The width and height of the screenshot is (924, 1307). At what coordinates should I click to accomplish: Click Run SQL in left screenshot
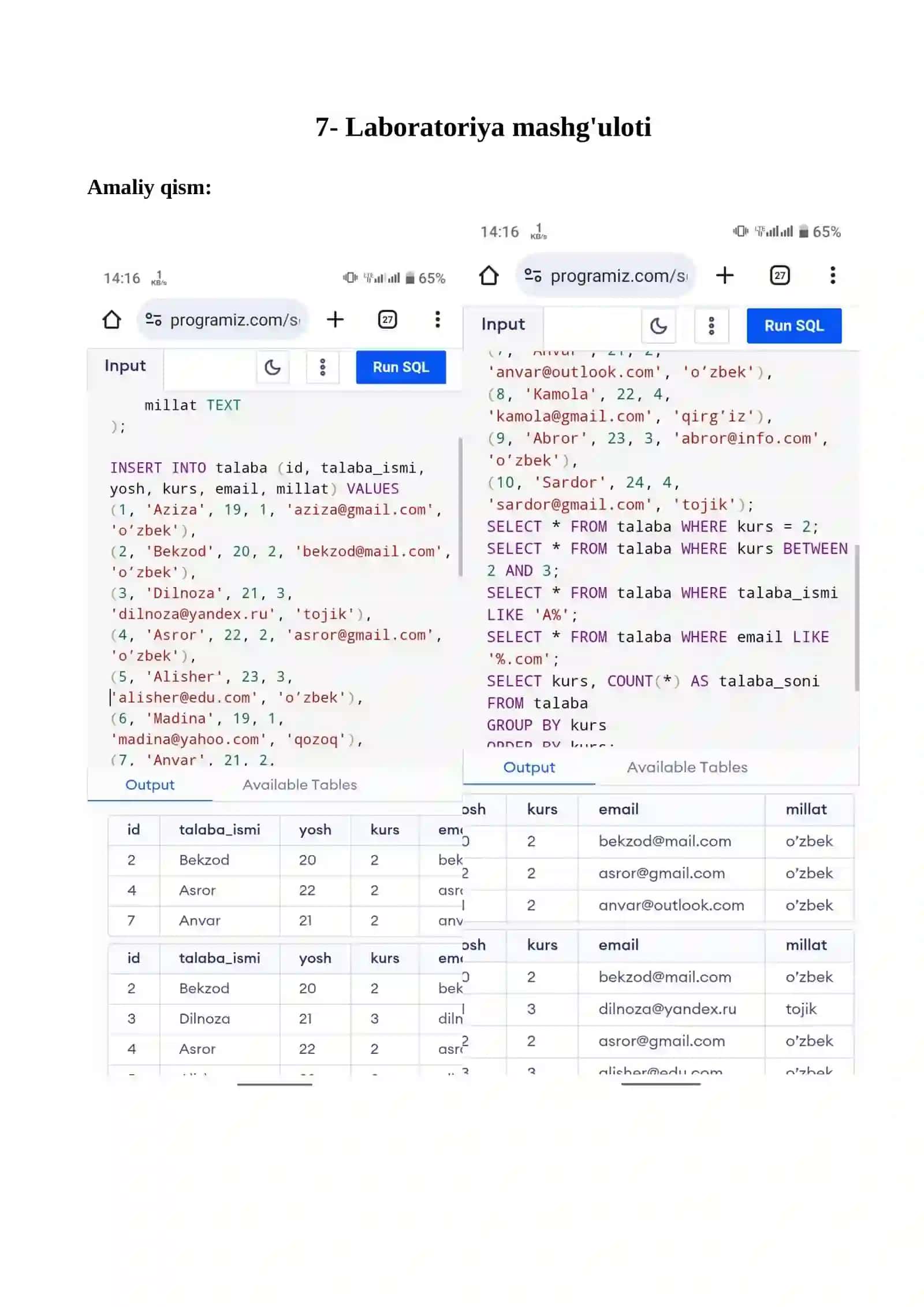point(401,367)
